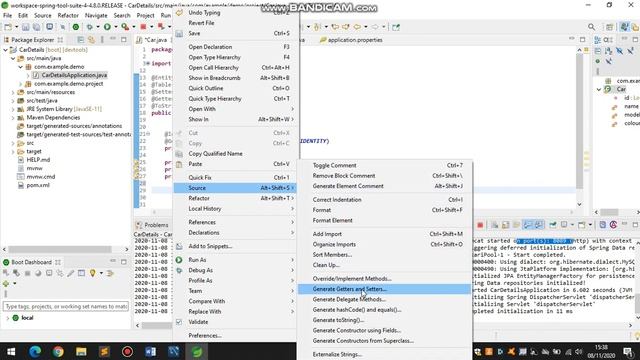Click the red Terminate console button

(x=480, y=225)
